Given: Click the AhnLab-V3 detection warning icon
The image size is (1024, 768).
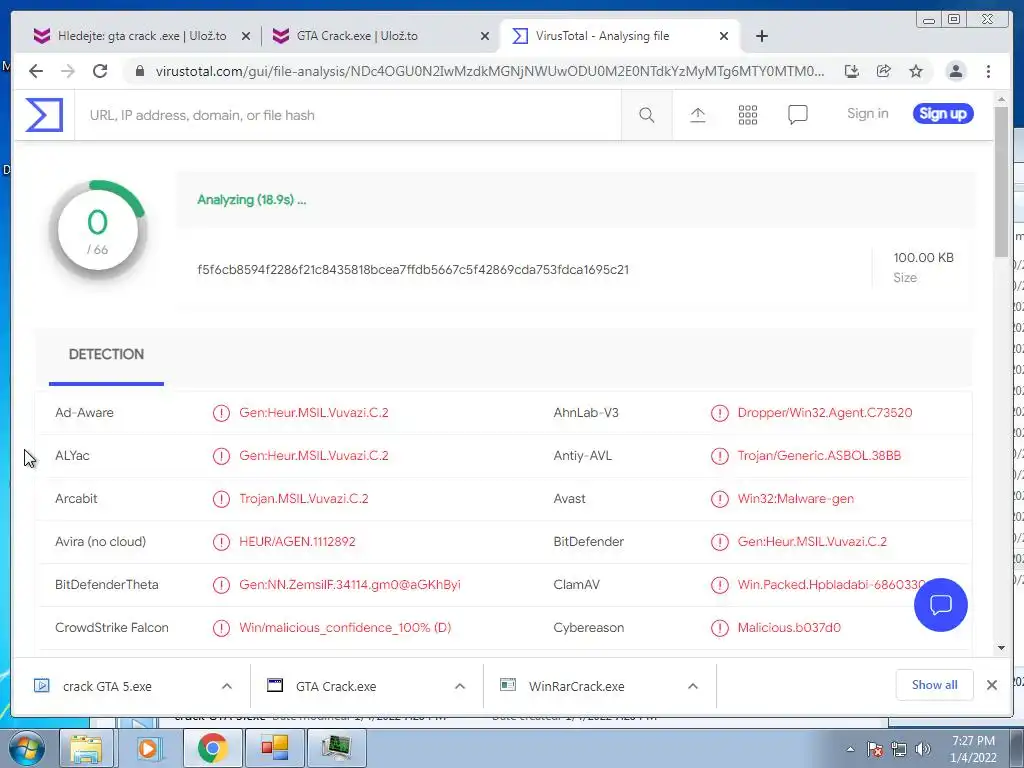Looking at the screenshot, I should point(720,413).
